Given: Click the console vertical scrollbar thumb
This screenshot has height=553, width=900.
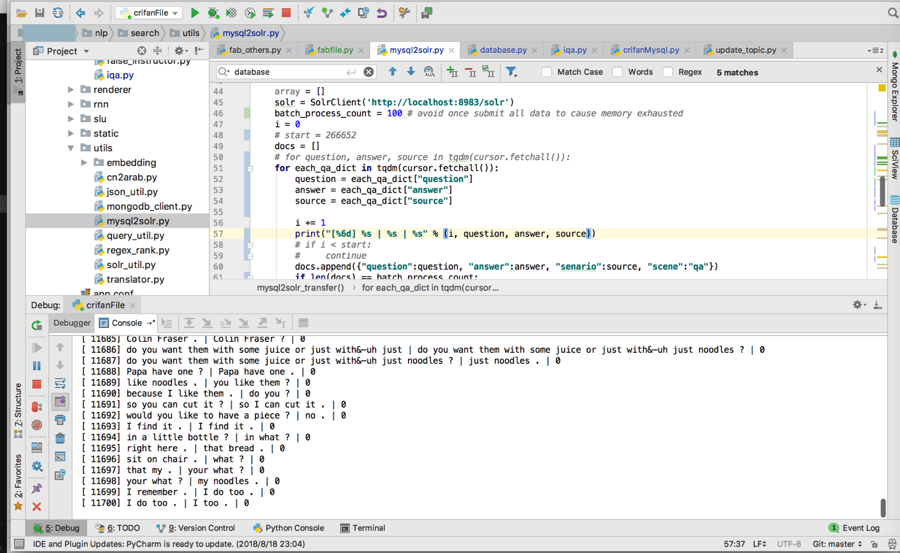Looking at the screenshot, I should (x=883, y=508).
